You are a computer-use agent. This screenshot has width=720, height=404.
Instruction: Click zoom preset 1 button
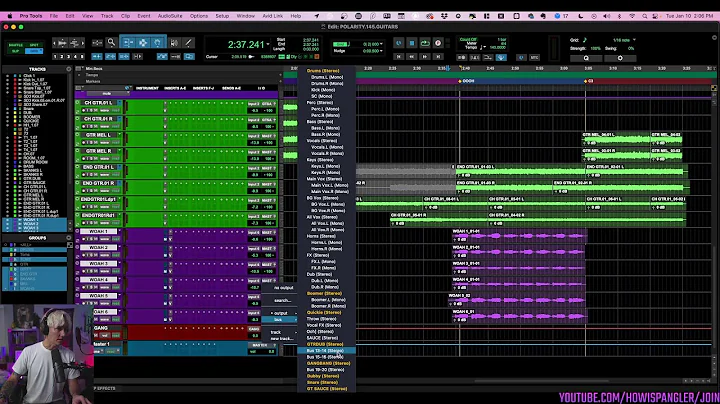coord(55,56)
